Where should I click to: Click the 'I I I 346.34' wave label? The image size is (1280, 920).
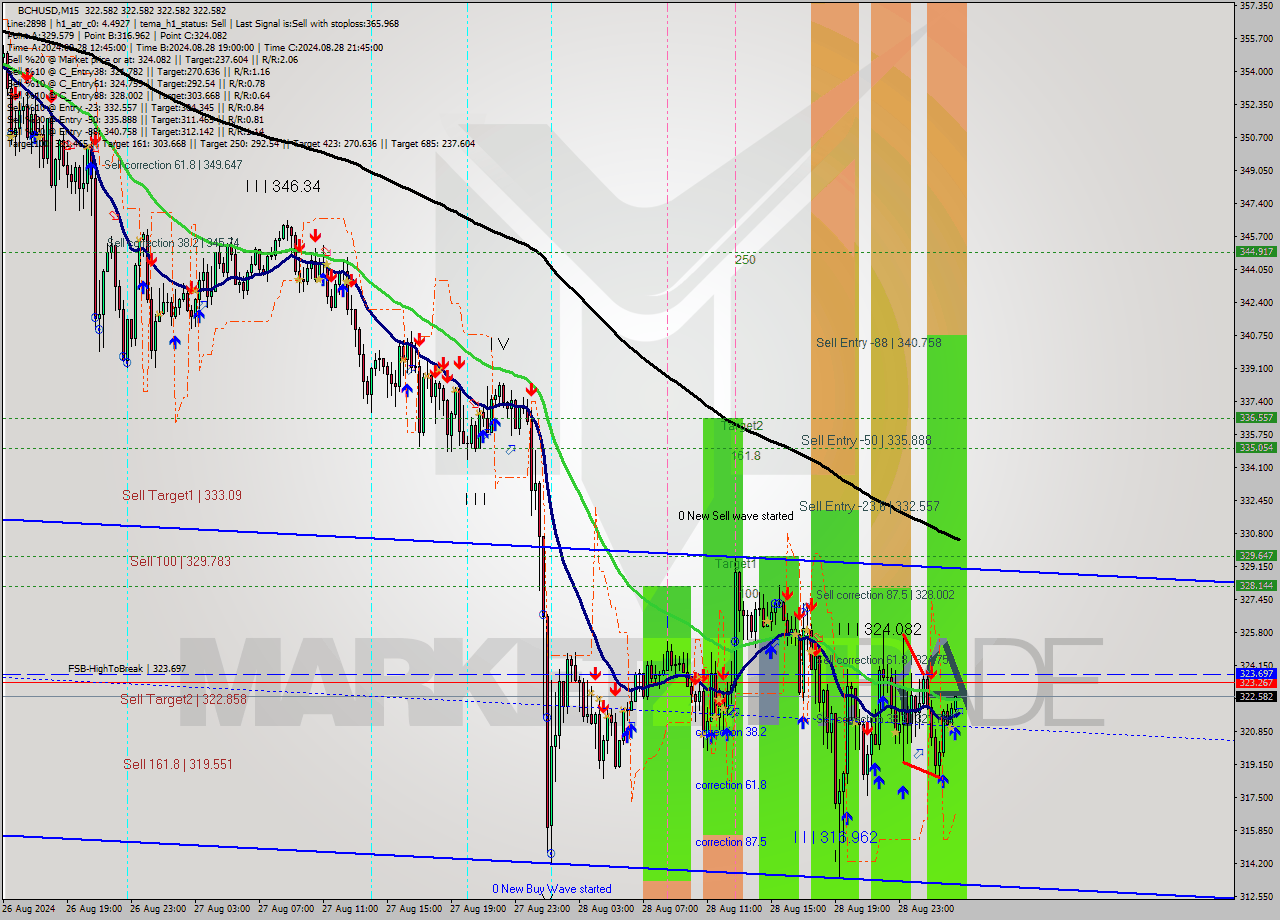point(283,186)
